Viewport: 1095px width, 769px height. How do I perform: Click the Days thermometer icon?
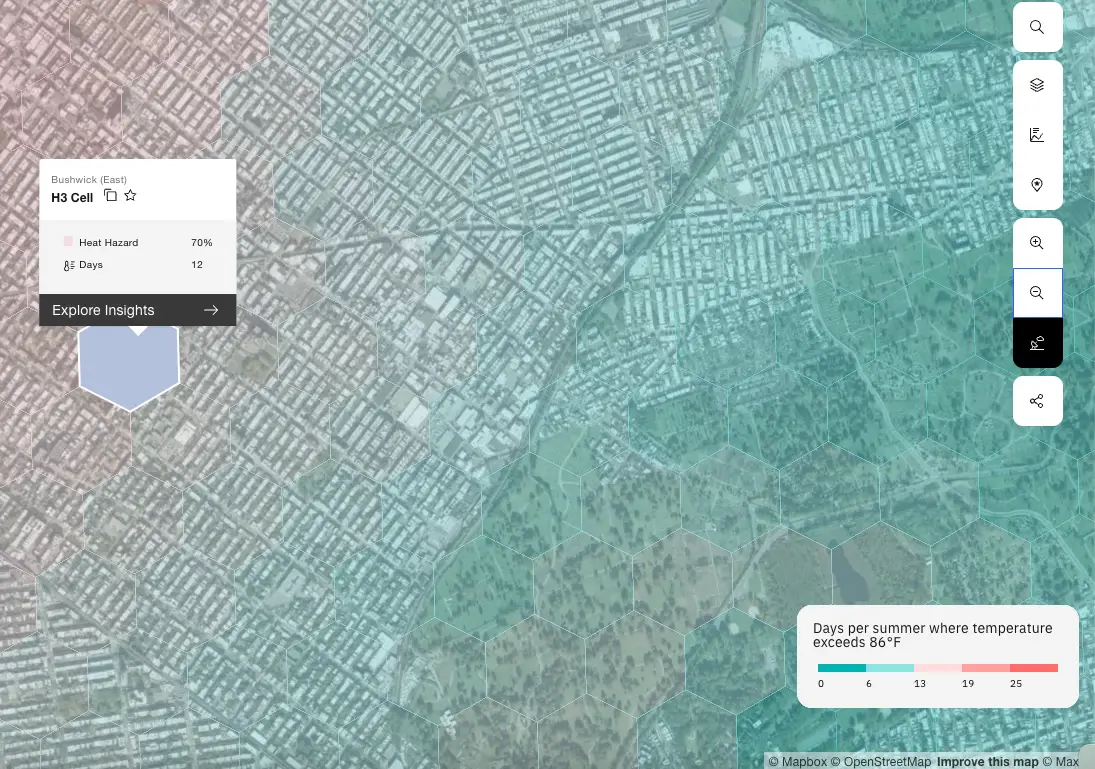[x=69, y=265]
